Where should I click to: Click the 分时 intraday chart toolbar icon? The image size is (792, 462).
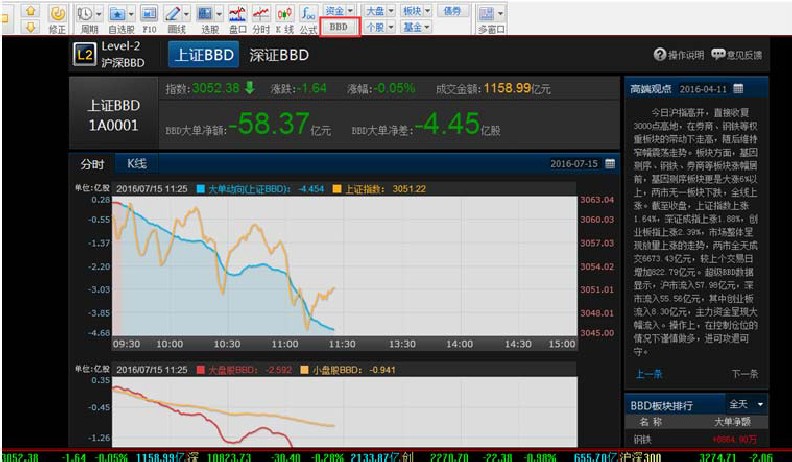(260, 18)
